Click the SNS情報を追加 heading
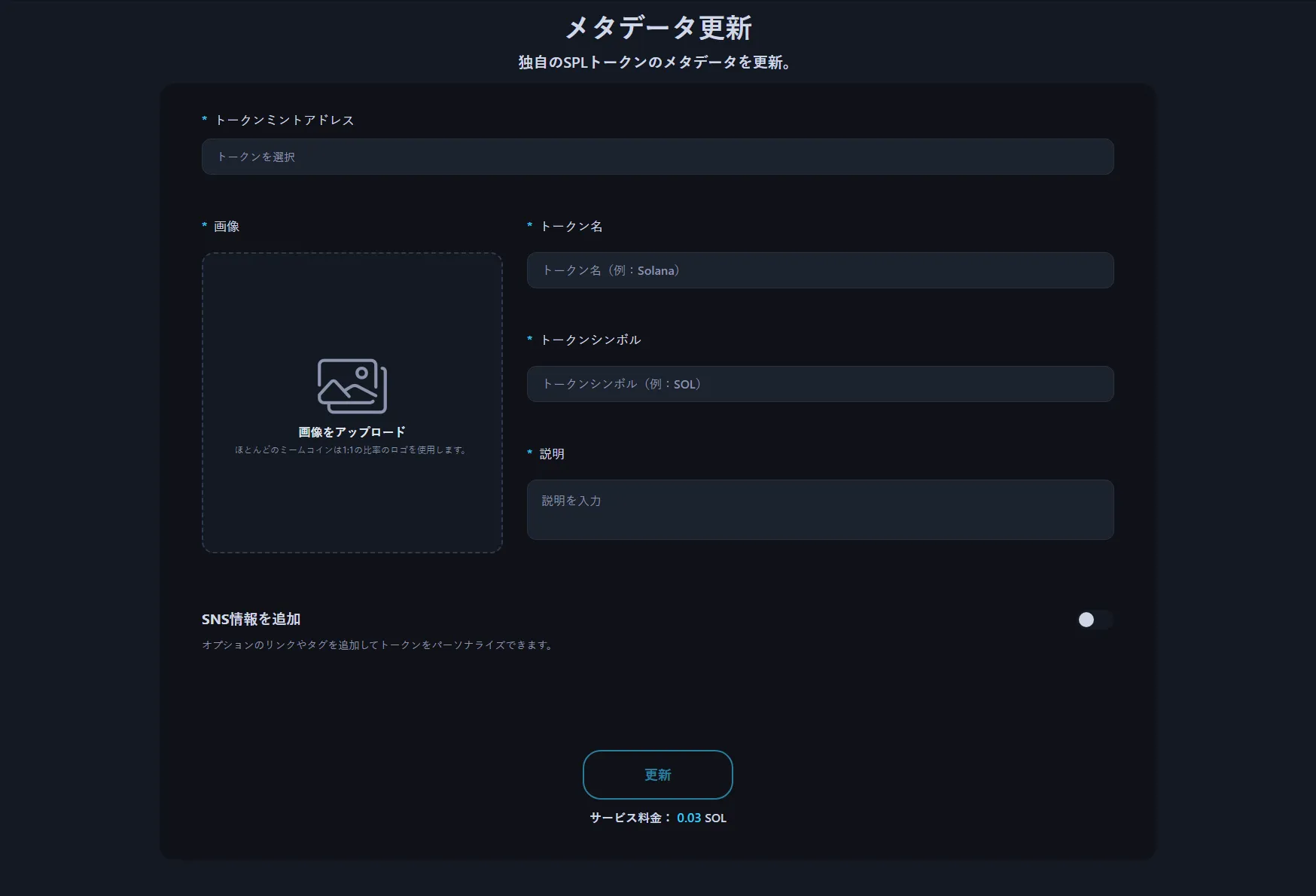 (x=251, y=619)
